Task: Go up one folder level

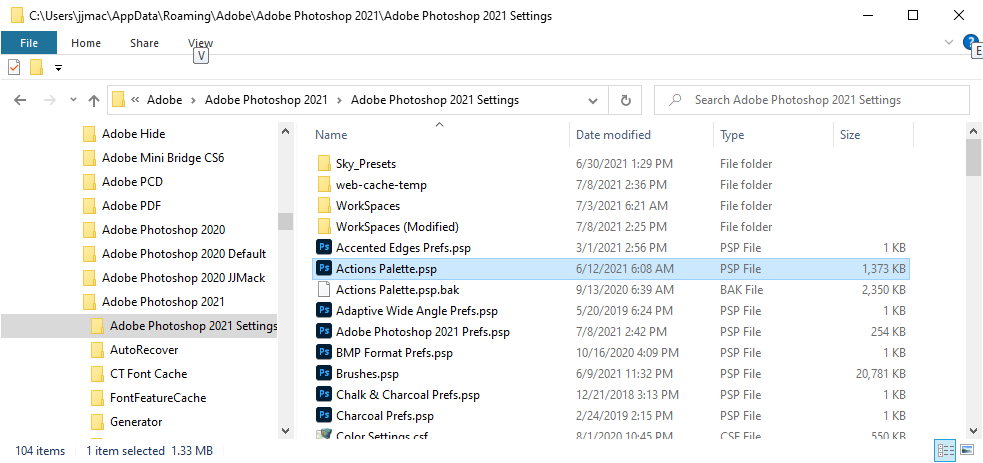Action: (x=94, y=100)
